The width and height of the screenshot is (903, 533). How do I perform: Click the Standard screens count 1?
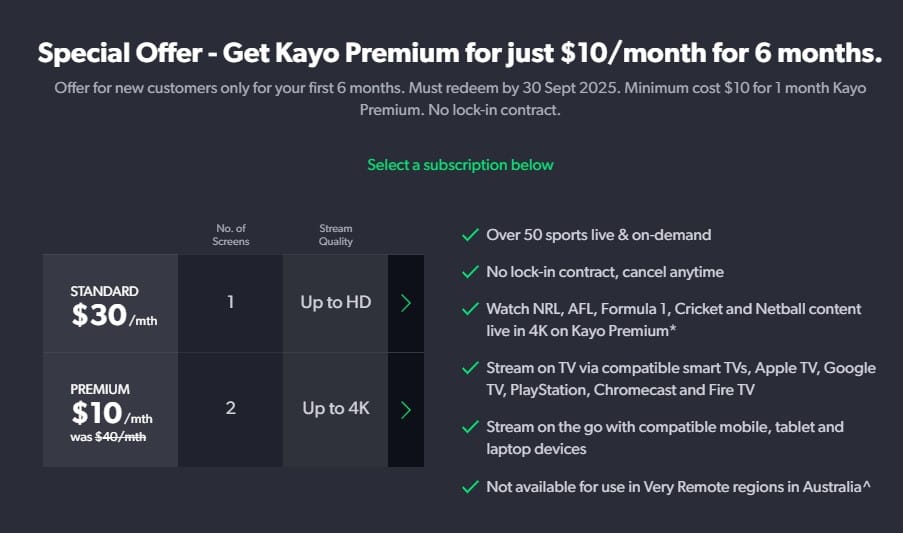[x=230, y=303]
